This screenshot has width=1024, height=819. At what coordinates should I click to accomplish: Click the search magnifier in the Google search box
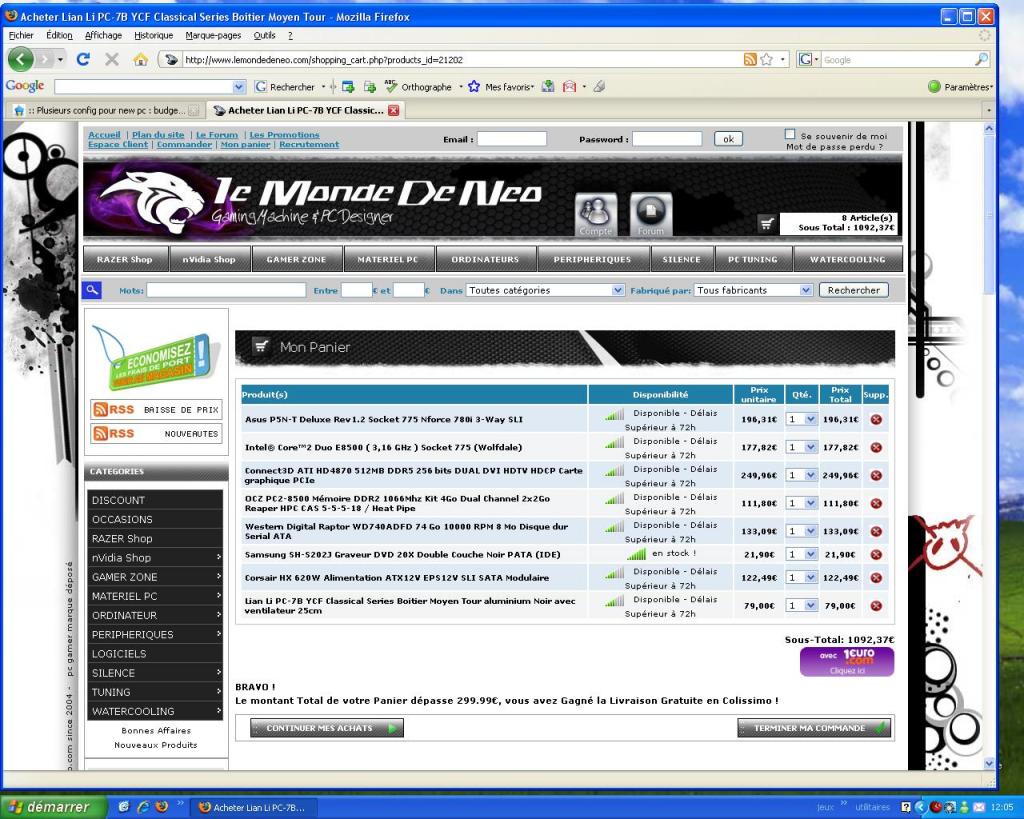point(982,59)
